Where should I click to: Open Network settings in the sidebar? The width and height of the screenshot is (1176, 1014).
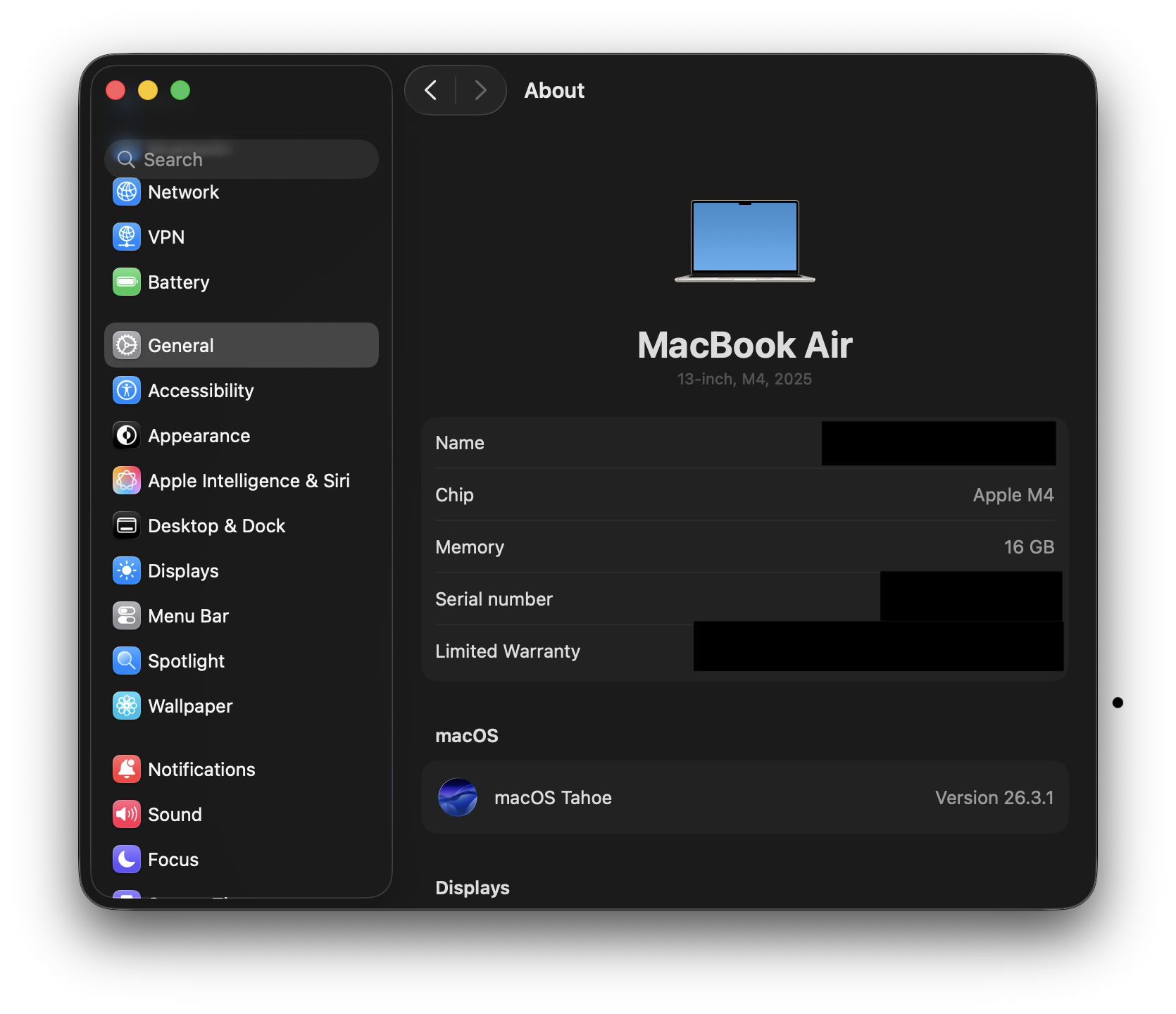click(x=242, y=192)
